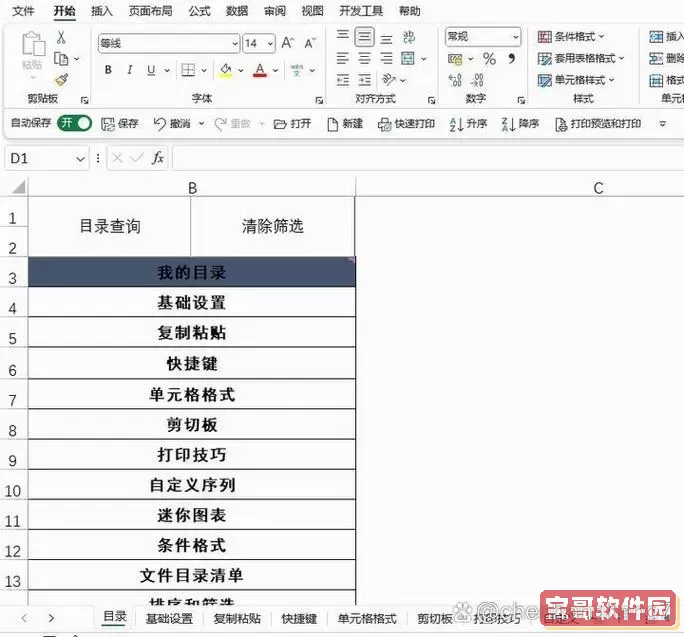Switch to the 页面布局 ribbon tab
The height and width of the screenshot is (637, 684).
click(150, 11)
